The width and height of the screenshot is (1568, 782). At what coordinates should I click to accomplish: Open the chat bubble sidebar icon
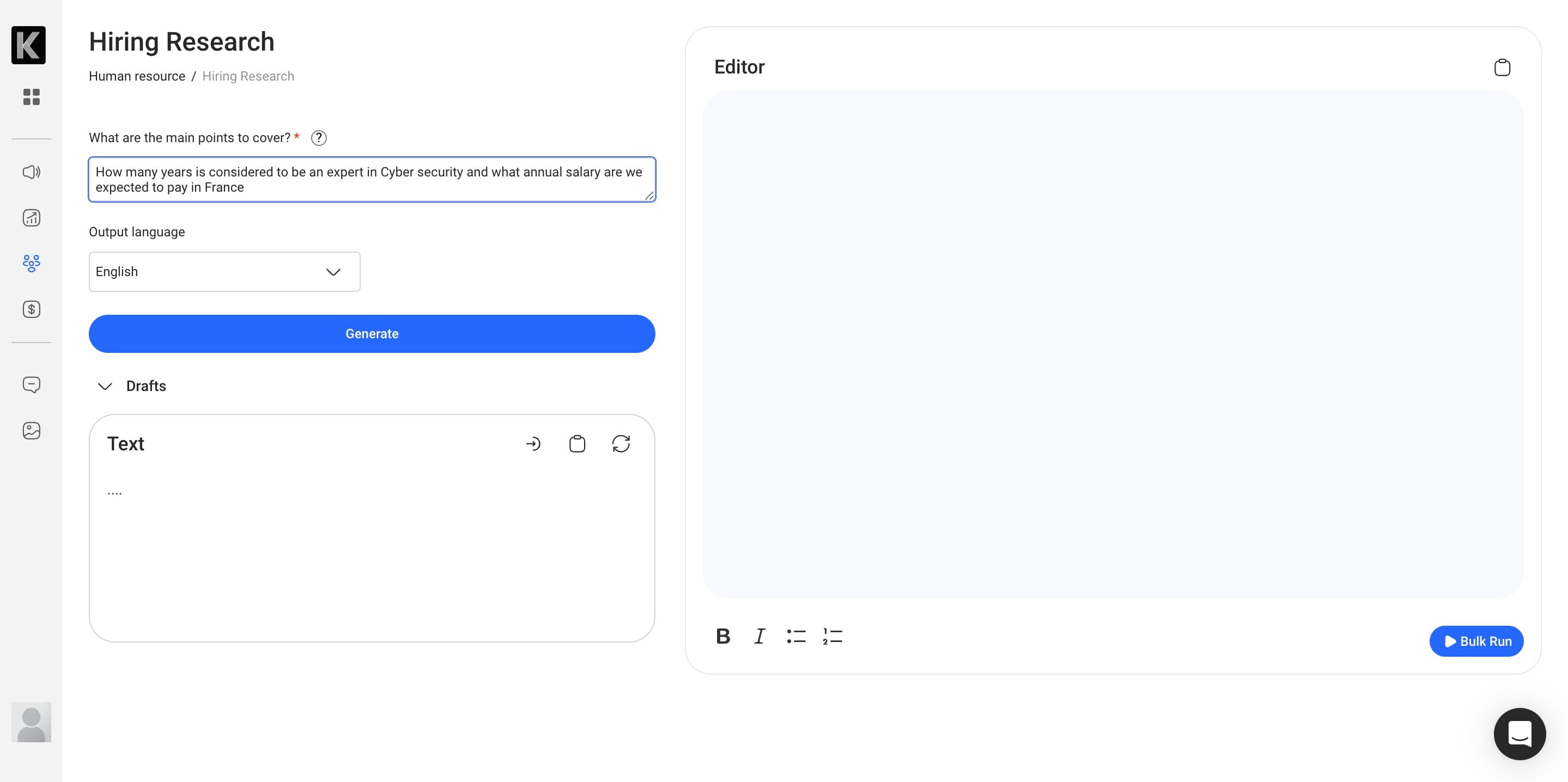click(31, 384)
